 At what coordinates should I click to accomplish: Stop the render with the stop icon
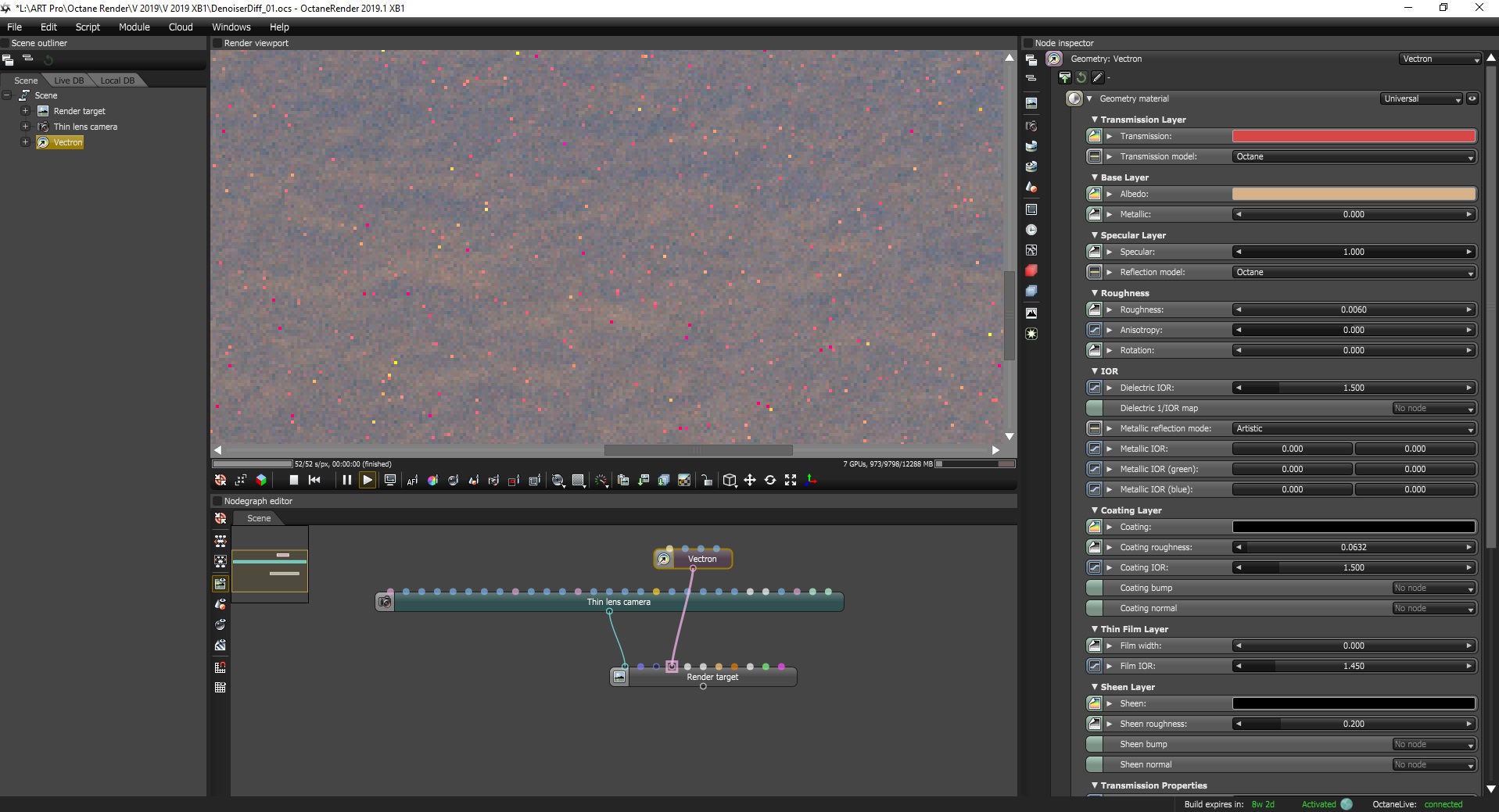click(294, 480)
